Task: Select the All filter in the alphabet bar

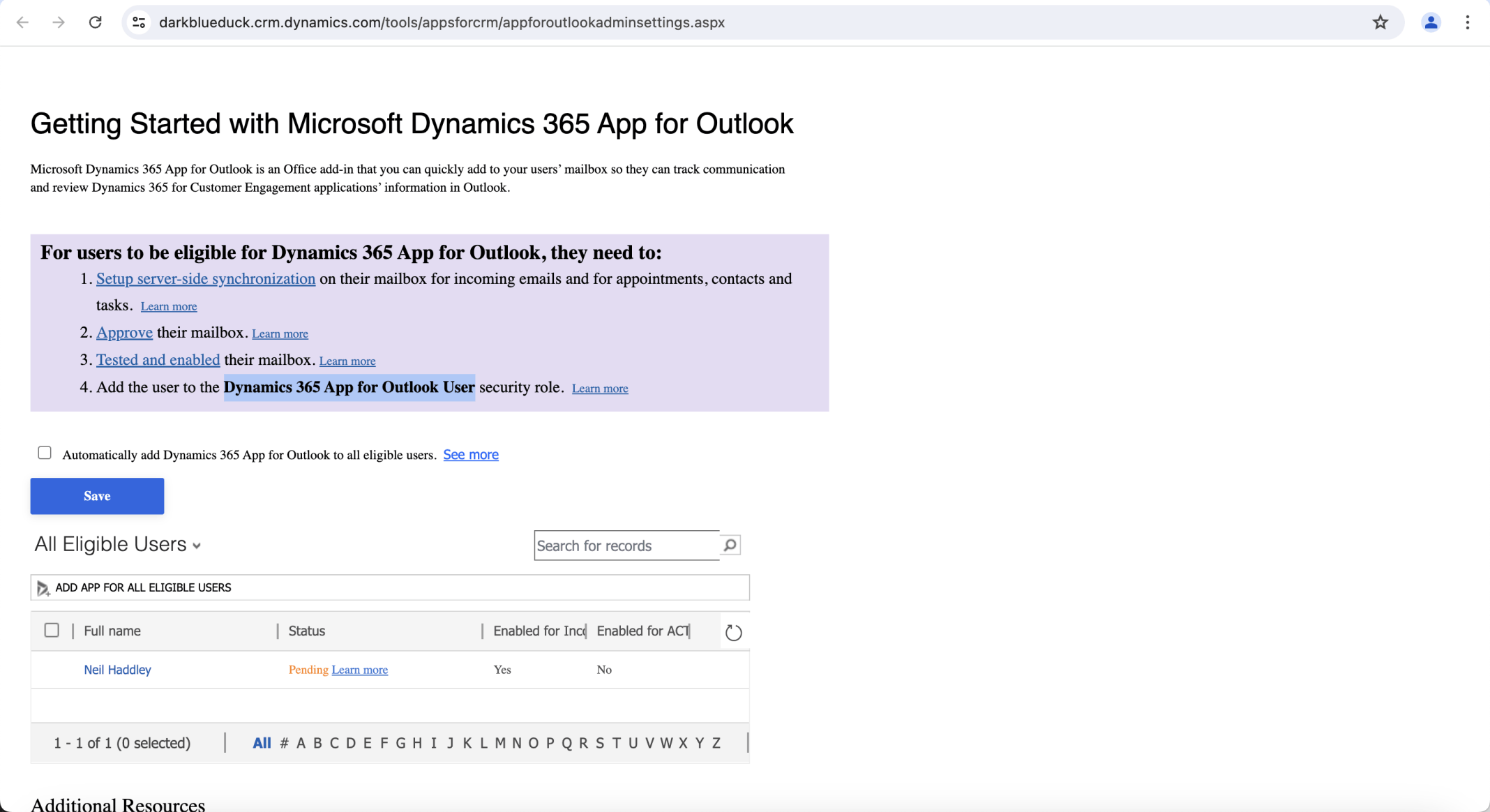Action: (262, 743)
